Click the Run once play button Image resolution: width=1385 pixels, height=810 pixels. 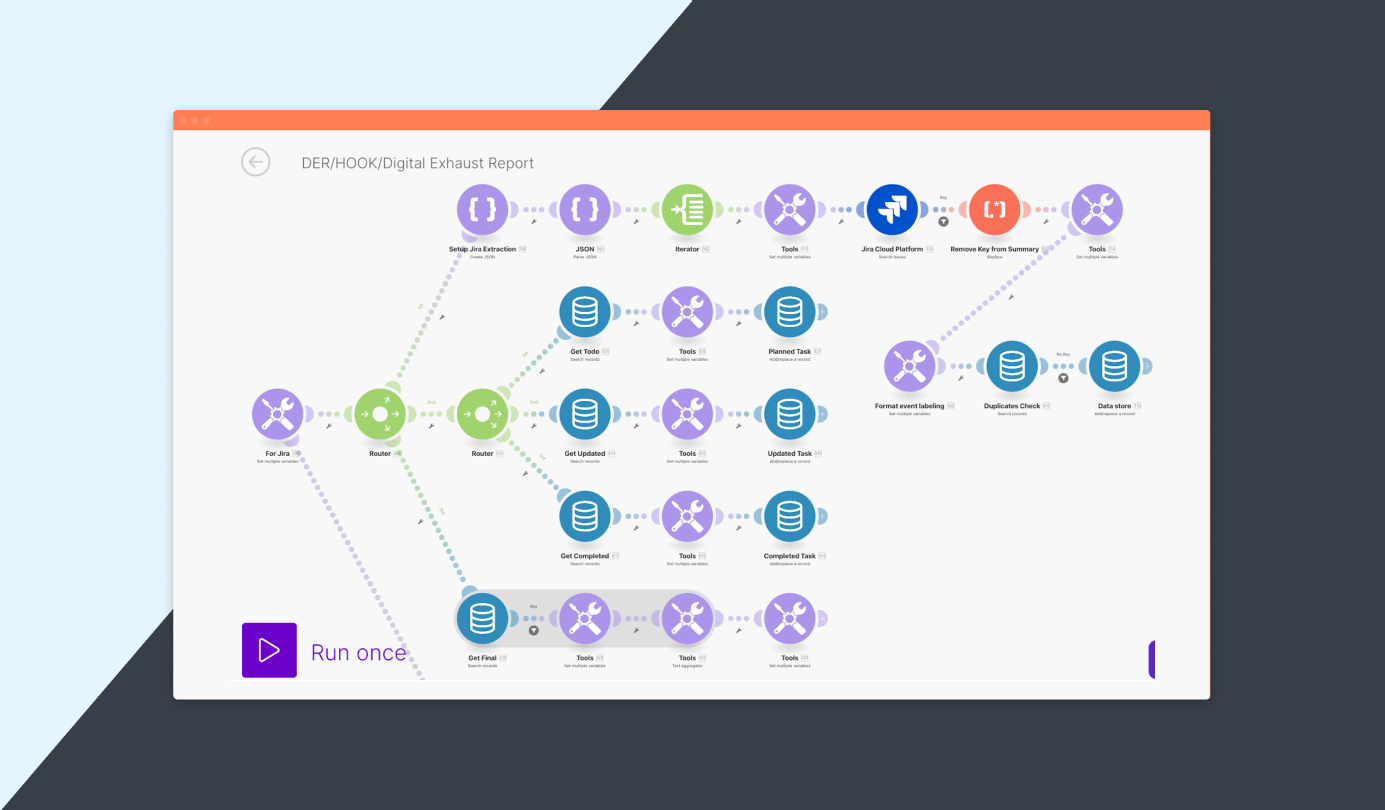tap(269, 650)
